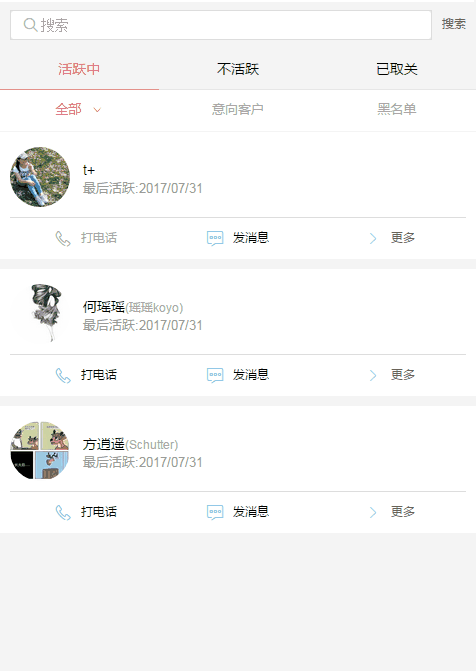476x671 pixels.
Task: Filter by 意向客户
Action: pyautogui.click(x=238, y=110)
